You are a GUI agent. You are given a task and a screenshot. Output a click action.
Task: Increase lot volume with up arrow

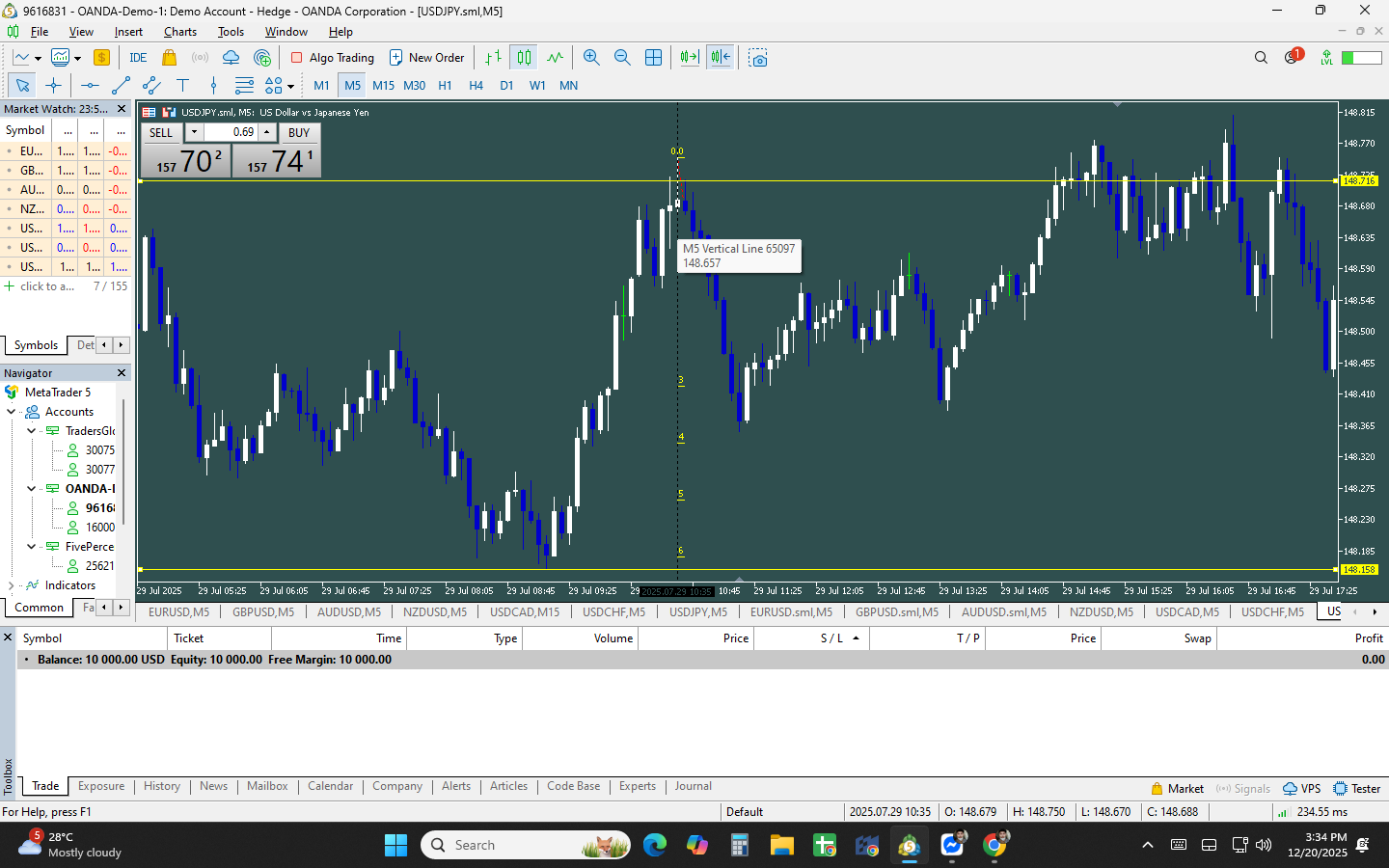click(267, 132)
